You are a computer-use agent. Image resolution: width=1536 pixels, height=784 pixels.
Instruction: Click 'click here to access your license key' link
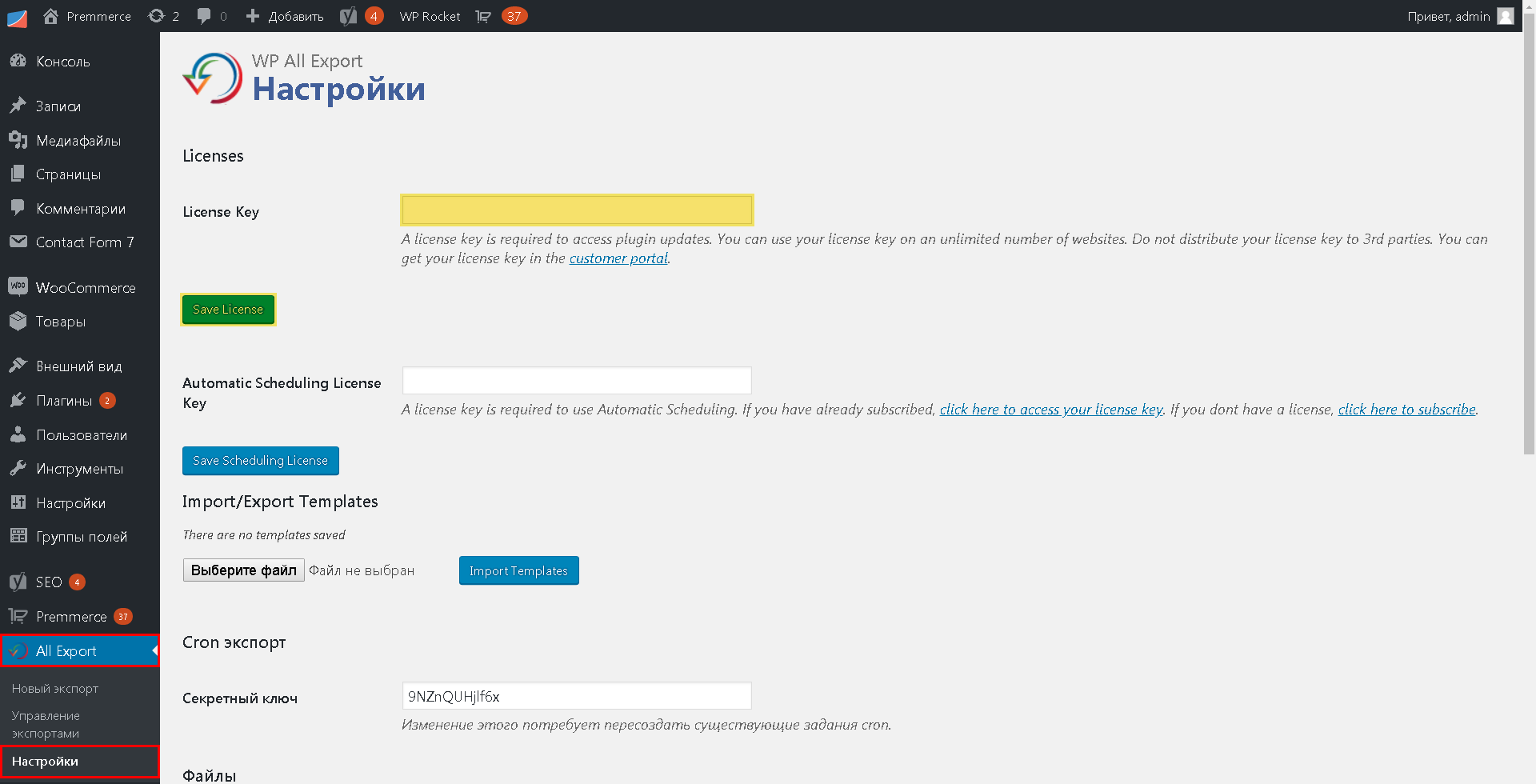pyautogui.click(x=1051, y=409)
